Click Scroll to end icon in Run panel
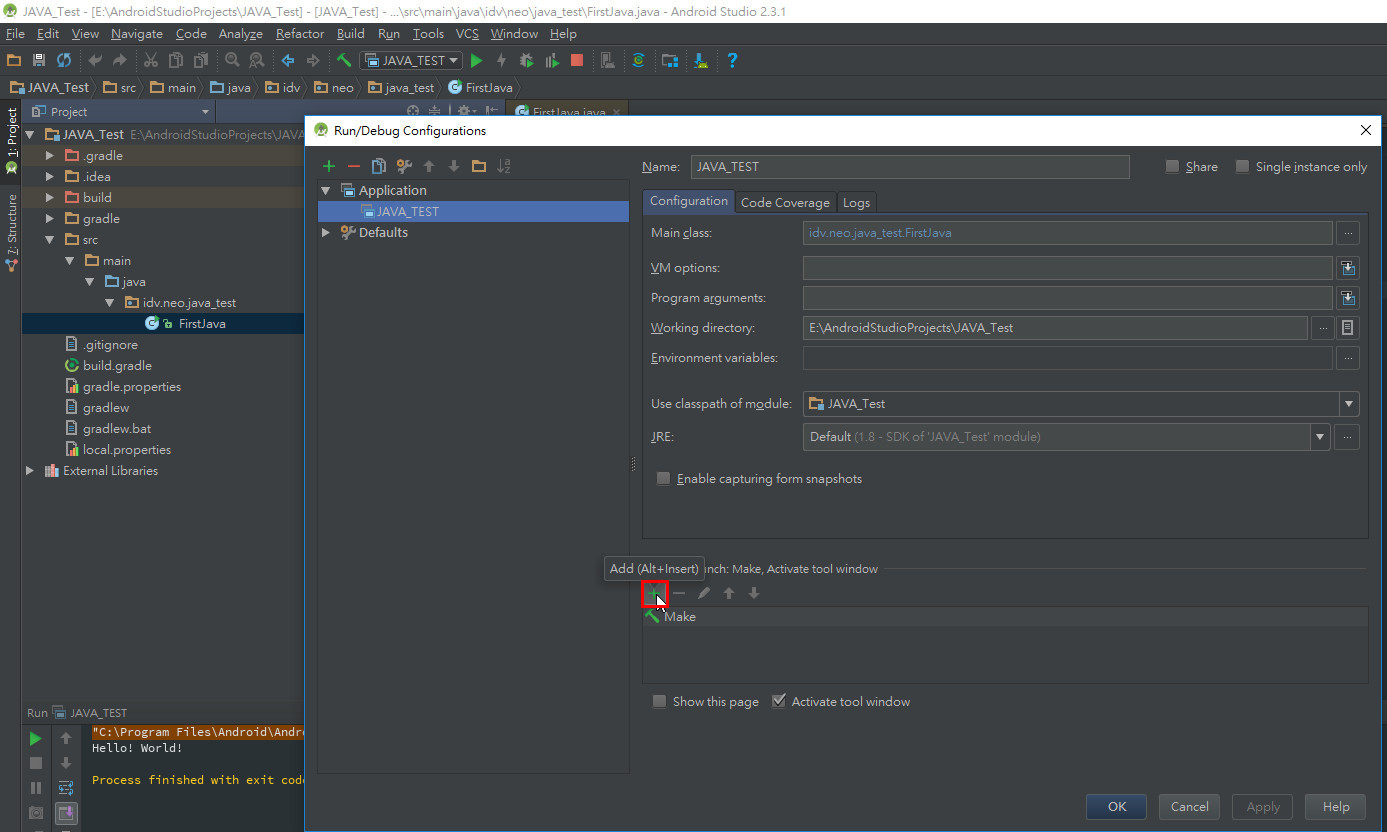This screenshot has width=1387, height=832. pos(66,813)
